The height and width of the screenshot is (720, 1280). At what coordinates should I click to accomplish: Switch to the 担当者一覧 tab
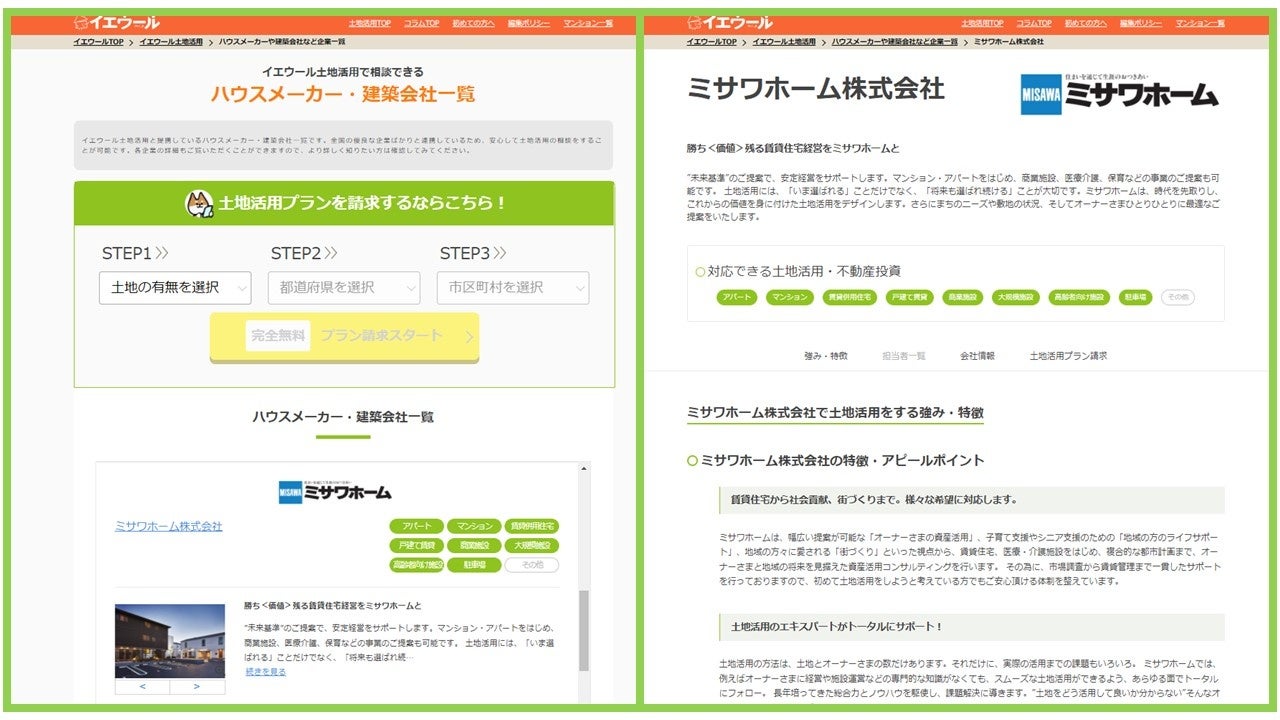coord(904,356)
